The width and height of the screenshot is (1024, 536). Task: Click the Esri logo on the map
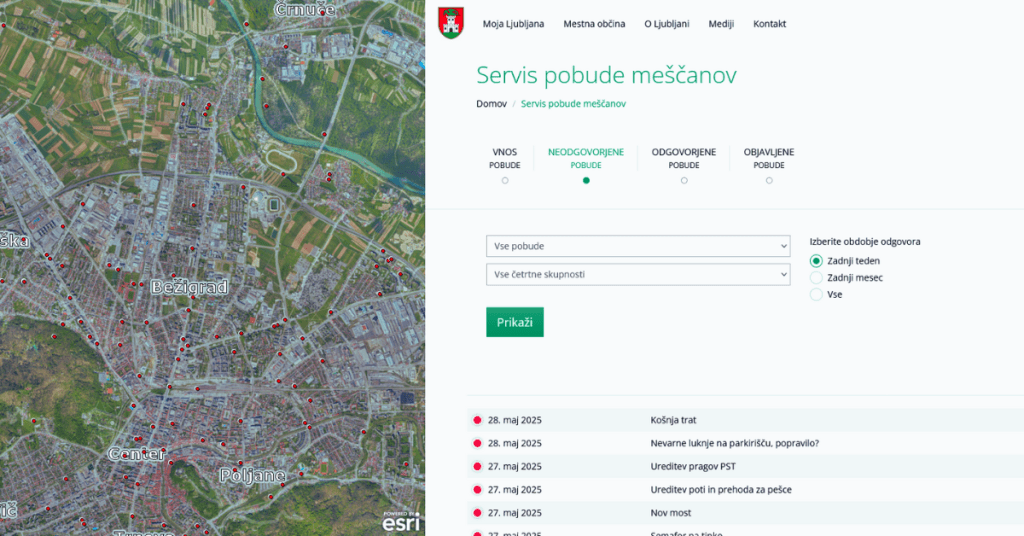(401, 521)
